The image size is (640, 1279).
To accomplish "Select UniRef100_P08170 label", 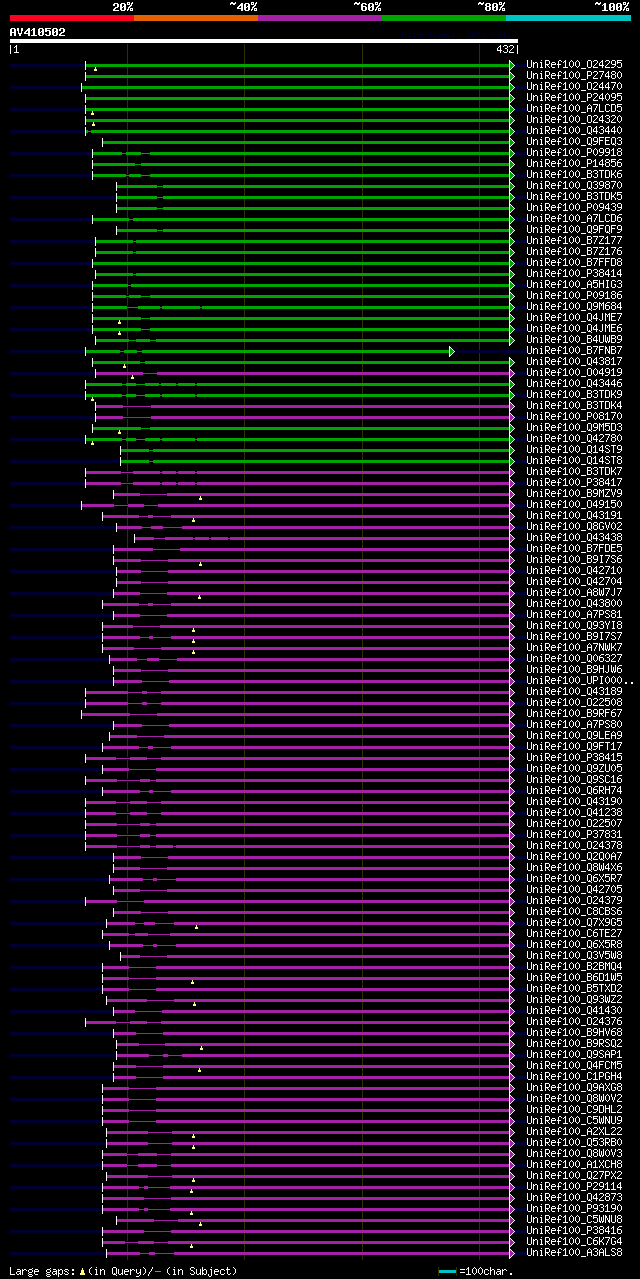I will click(573, 416).
